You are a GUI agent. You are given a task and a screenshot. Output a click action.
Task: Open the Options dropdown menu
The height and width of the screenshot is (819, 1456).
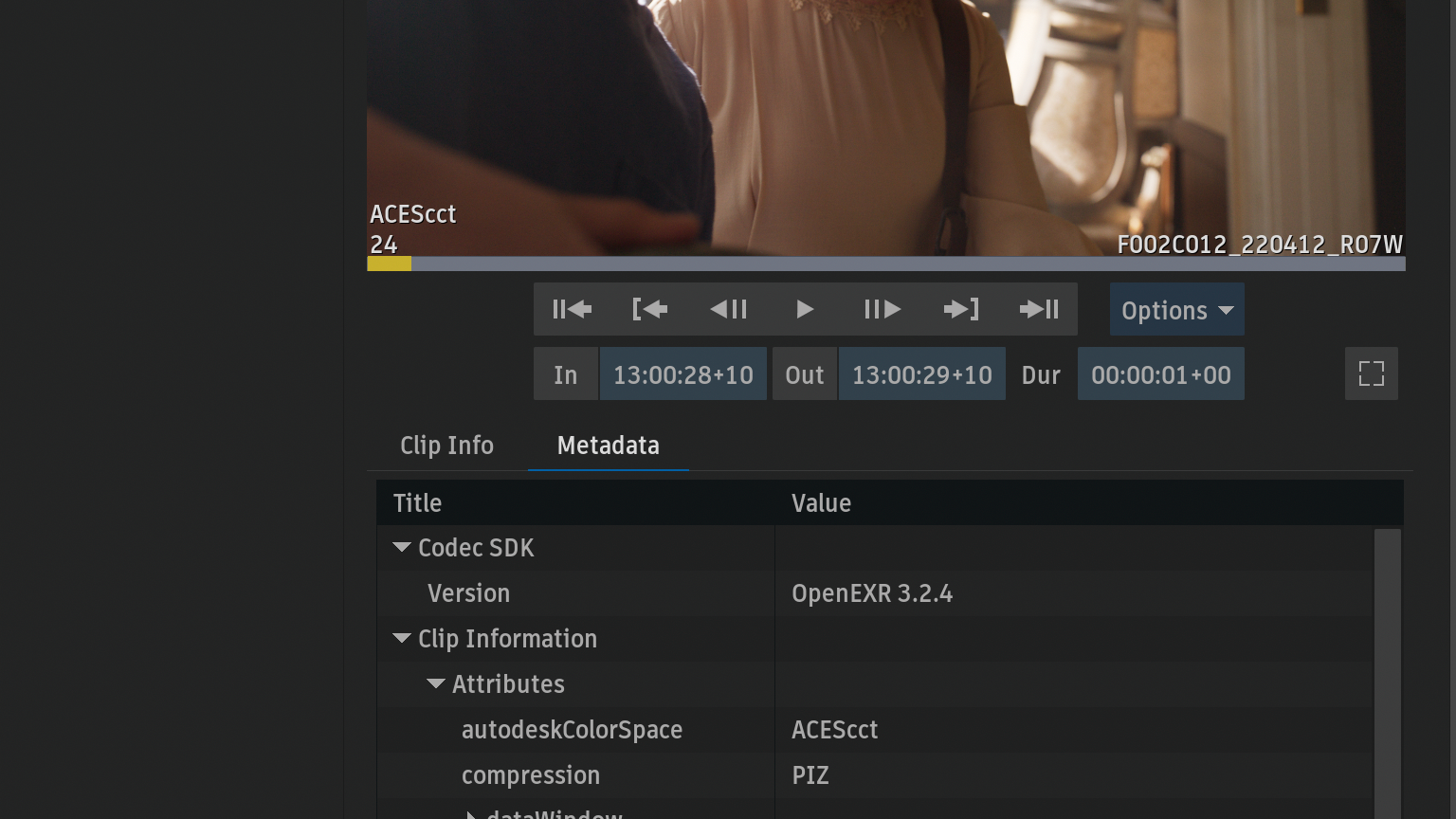click(x=1176, y=310)
